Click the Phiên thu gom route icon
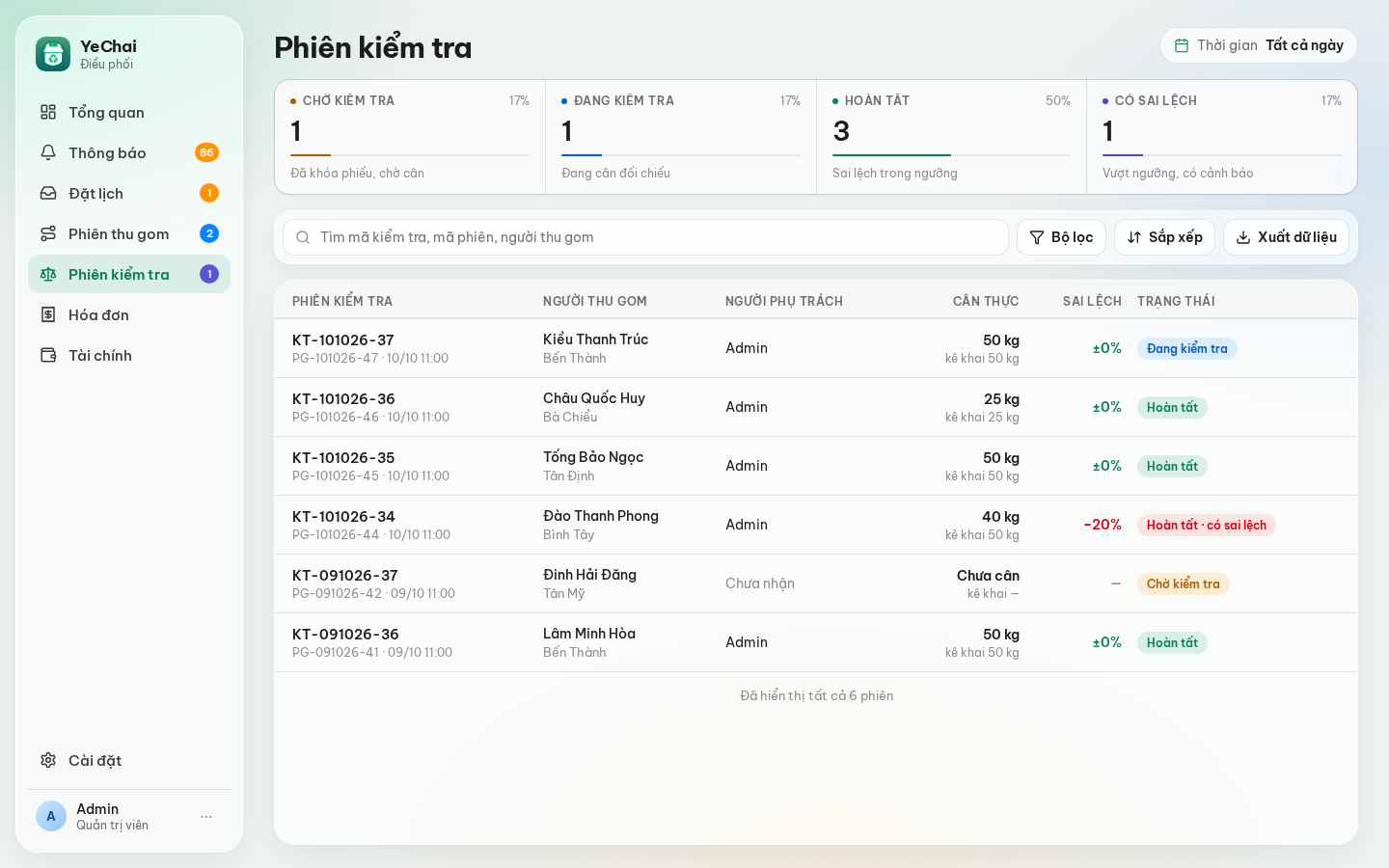Screen dimensions: 1389x868 (x=48, y=234)
